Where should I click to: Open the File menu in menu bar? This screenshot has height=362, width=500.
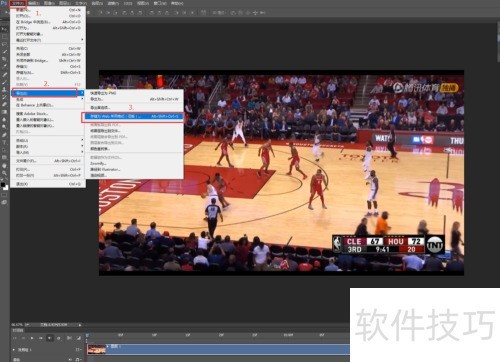coord(17,3)
